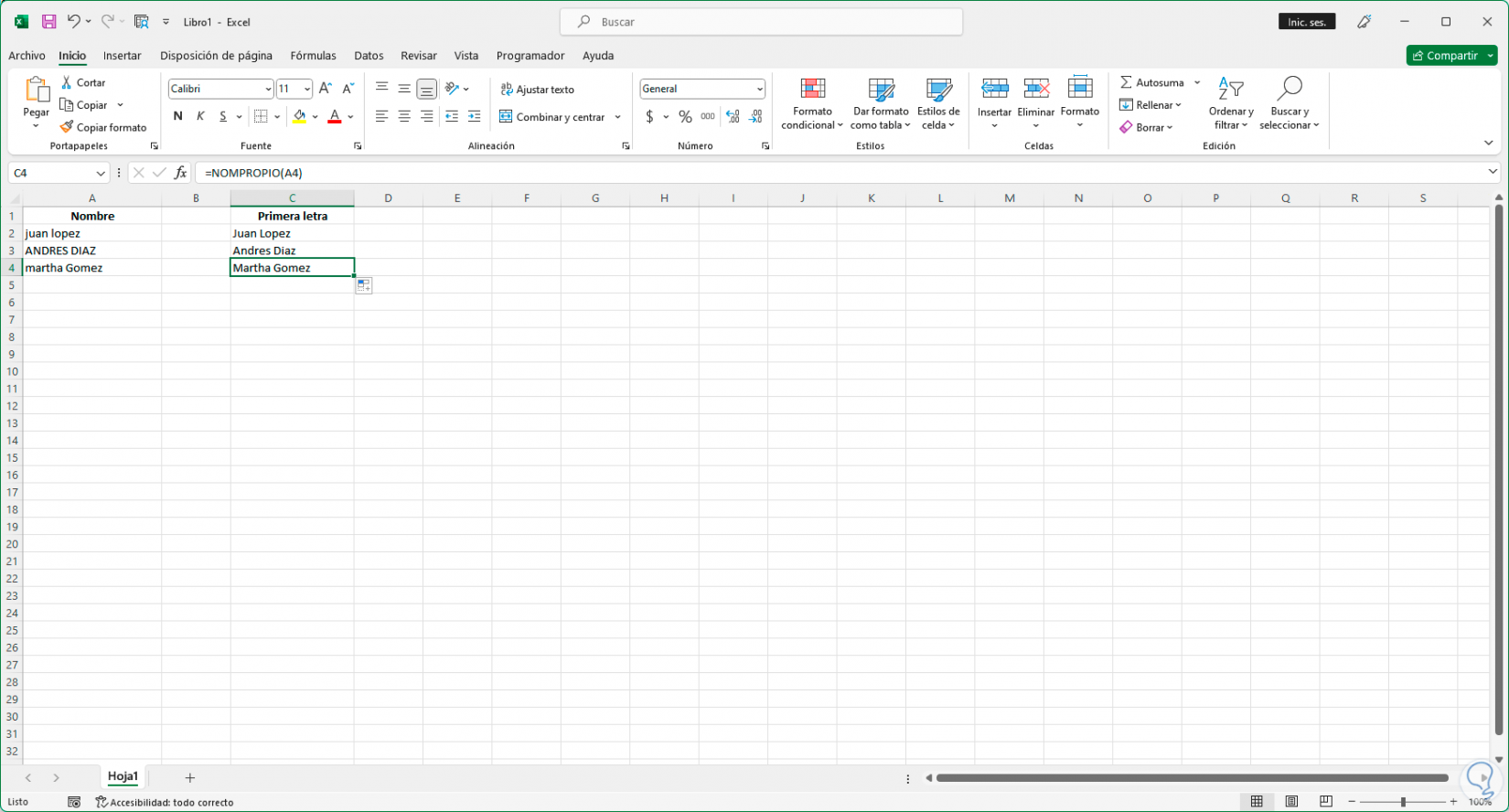Click the insert function fx icon

[180, 172]
